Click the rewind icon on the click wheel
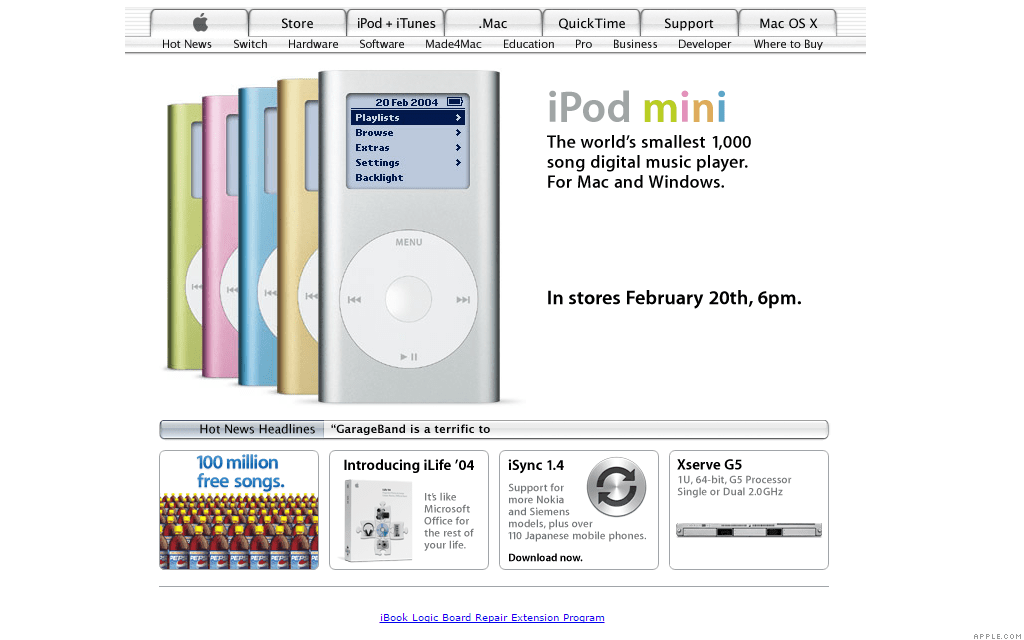 pyautogui.click(x=352, y=298)
